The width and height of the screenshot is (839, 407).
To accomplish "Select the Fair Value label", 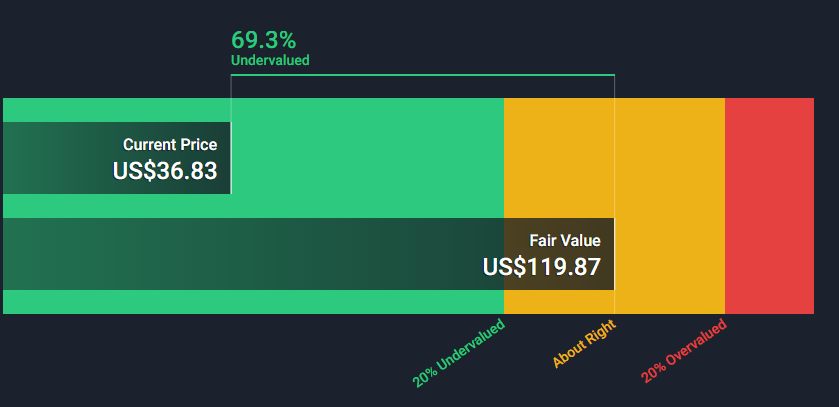I will tap(565, 241).
